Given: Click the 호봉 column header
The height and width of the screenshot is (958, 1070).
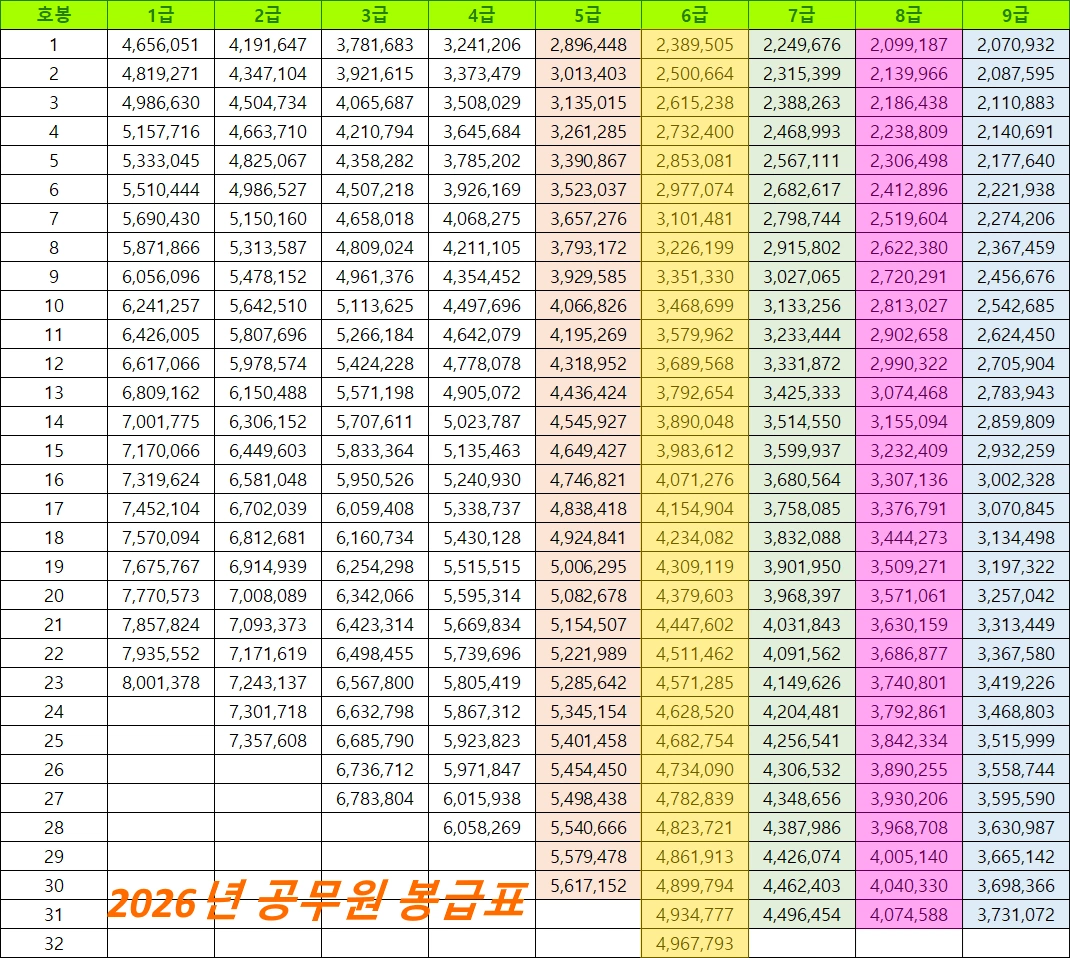Looking at the screenshot, I should (x=54, y=14).
